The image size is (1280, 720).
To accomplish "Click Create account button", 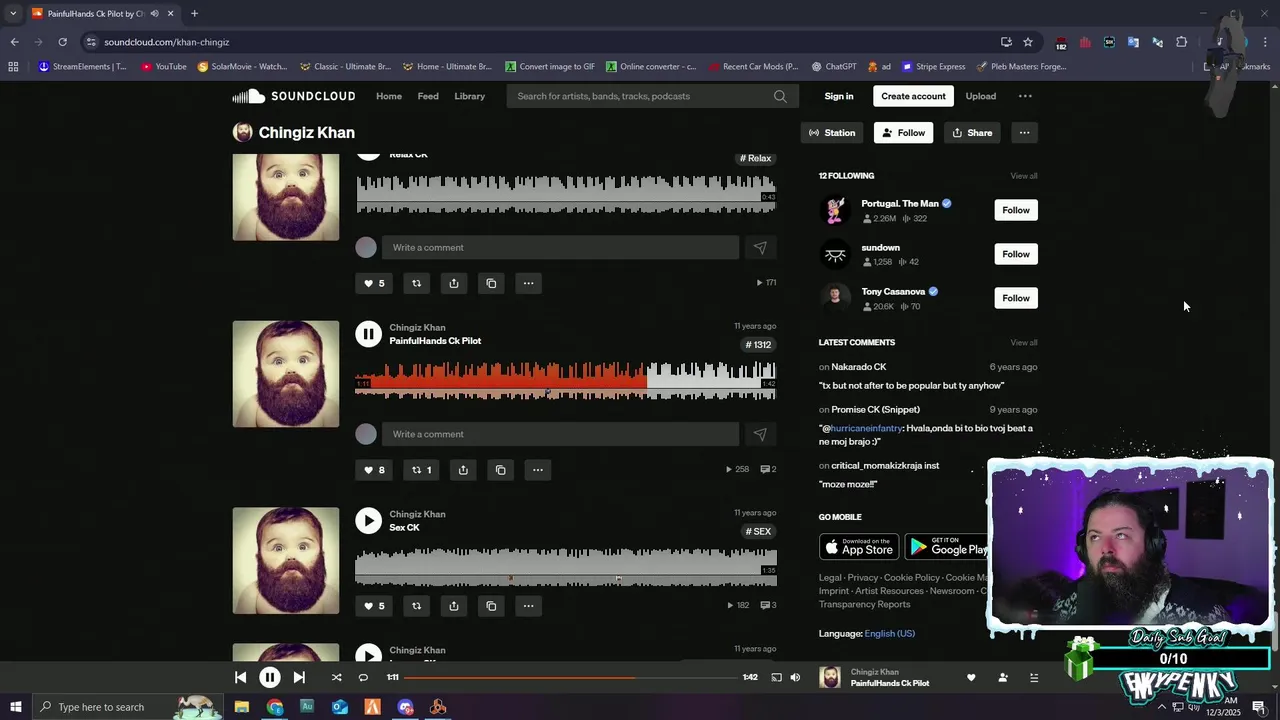I will coord(913,96).
